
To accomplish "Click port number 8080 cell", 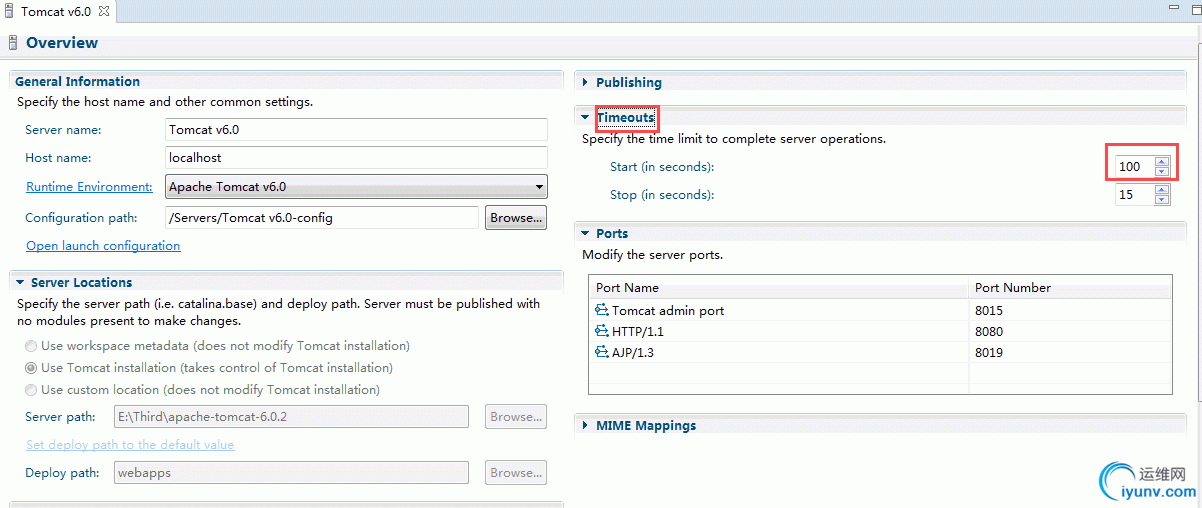I will pos(1070,331).
